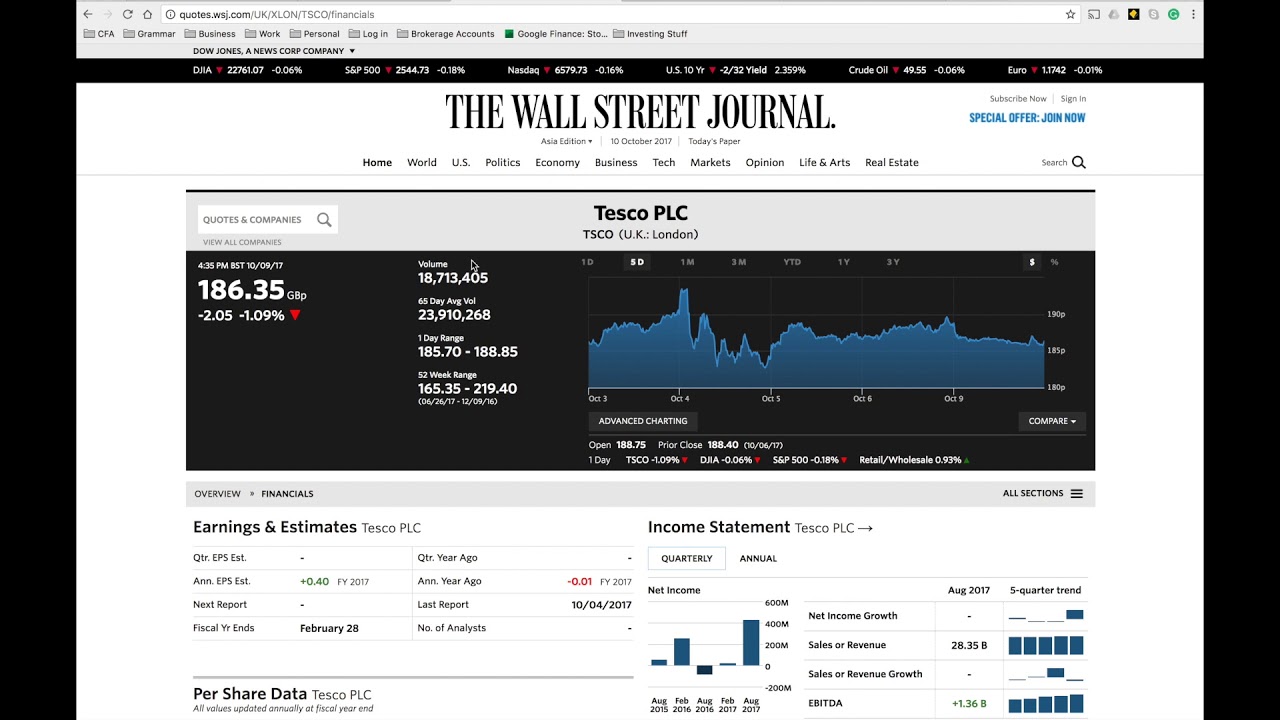This screenshot has height=720, width=1280.
Task: Open the Markets section
Action: pos(710,162)
